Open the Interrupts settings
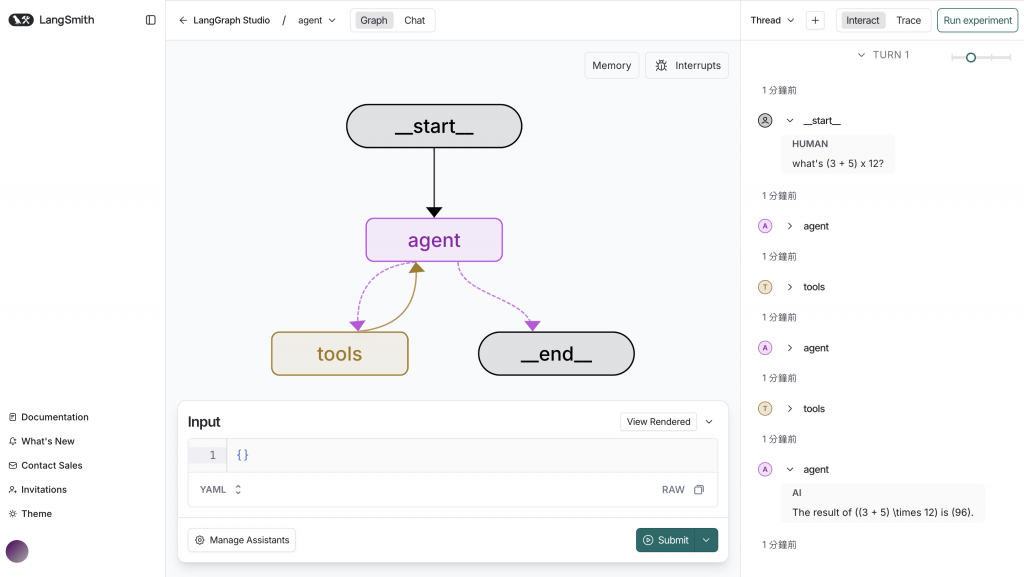Image resolution: width=1024 pixels, height=577 pixels. tap(687, 65)
